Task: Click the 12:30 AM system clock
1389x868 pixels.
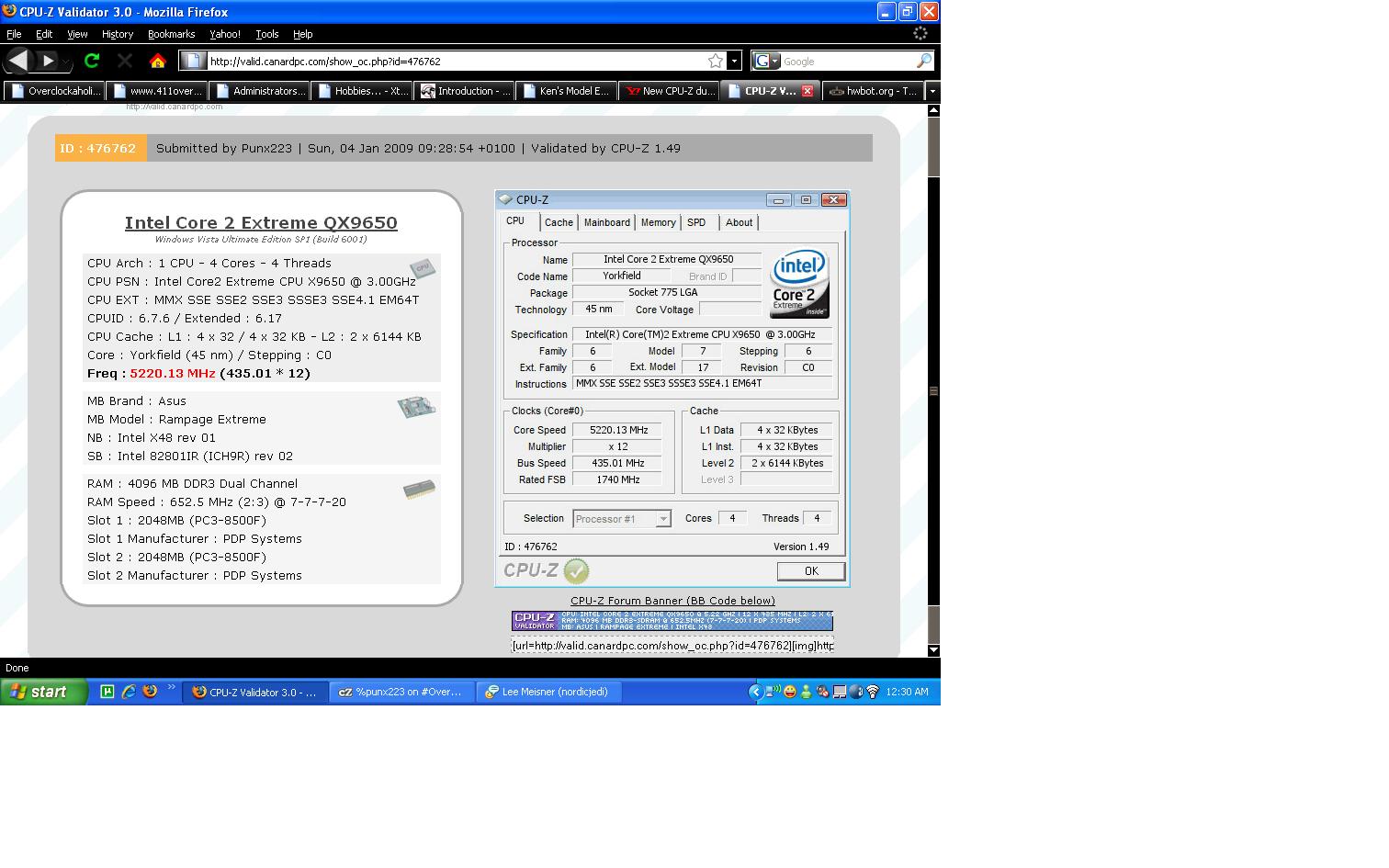Action: click(907, 692)
